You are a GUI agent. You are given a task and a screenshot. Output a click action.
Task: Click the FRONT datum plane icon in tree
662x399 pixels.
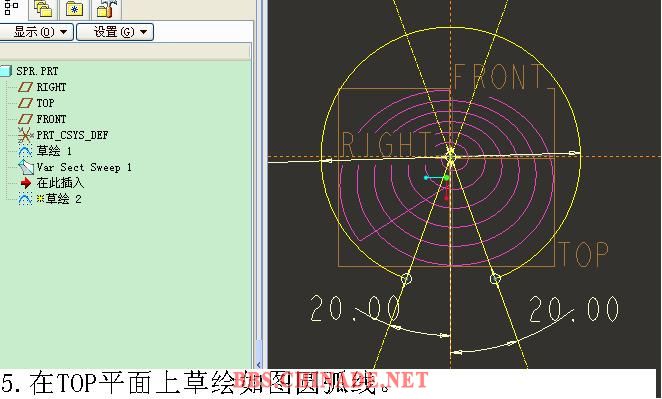(x=25, y=119)
